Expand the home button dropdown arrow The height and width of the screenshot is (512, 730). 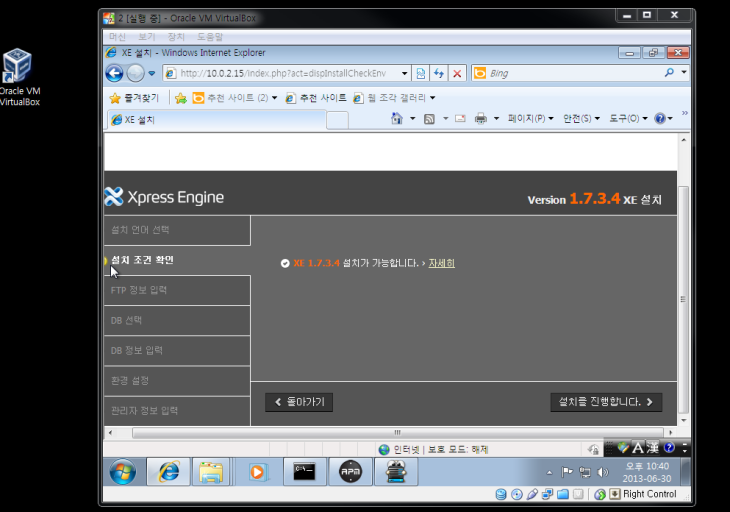click(412, 119)
